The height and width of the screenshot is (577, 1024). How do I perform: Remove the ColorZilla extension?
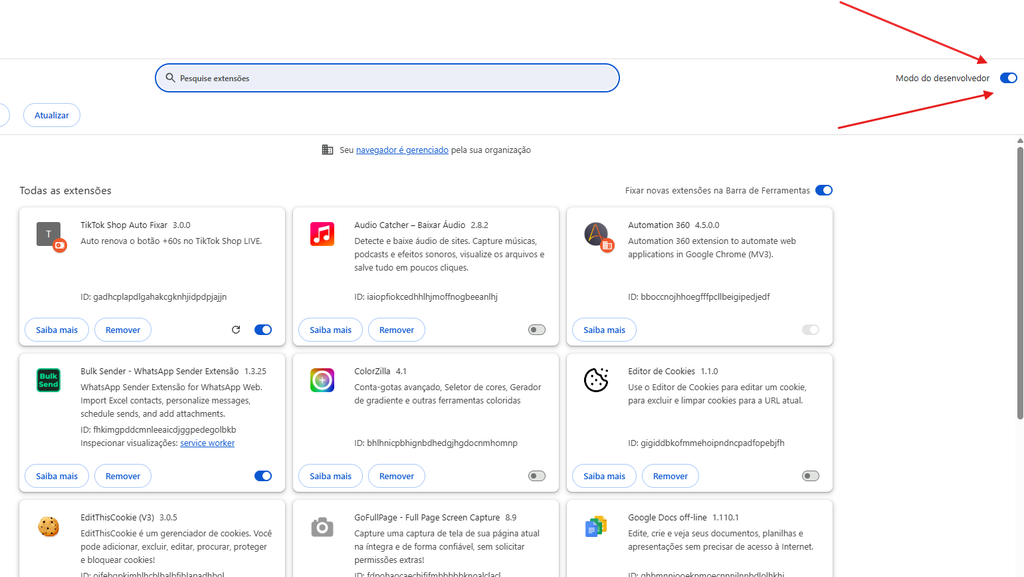[x=396, y=476]
